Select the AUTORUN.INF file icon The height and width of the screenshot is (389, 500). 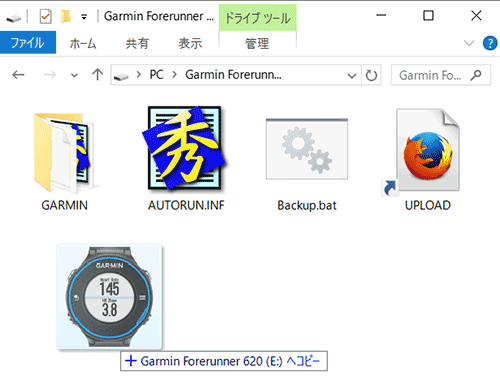pyautogui.click(x=185, y=149)
